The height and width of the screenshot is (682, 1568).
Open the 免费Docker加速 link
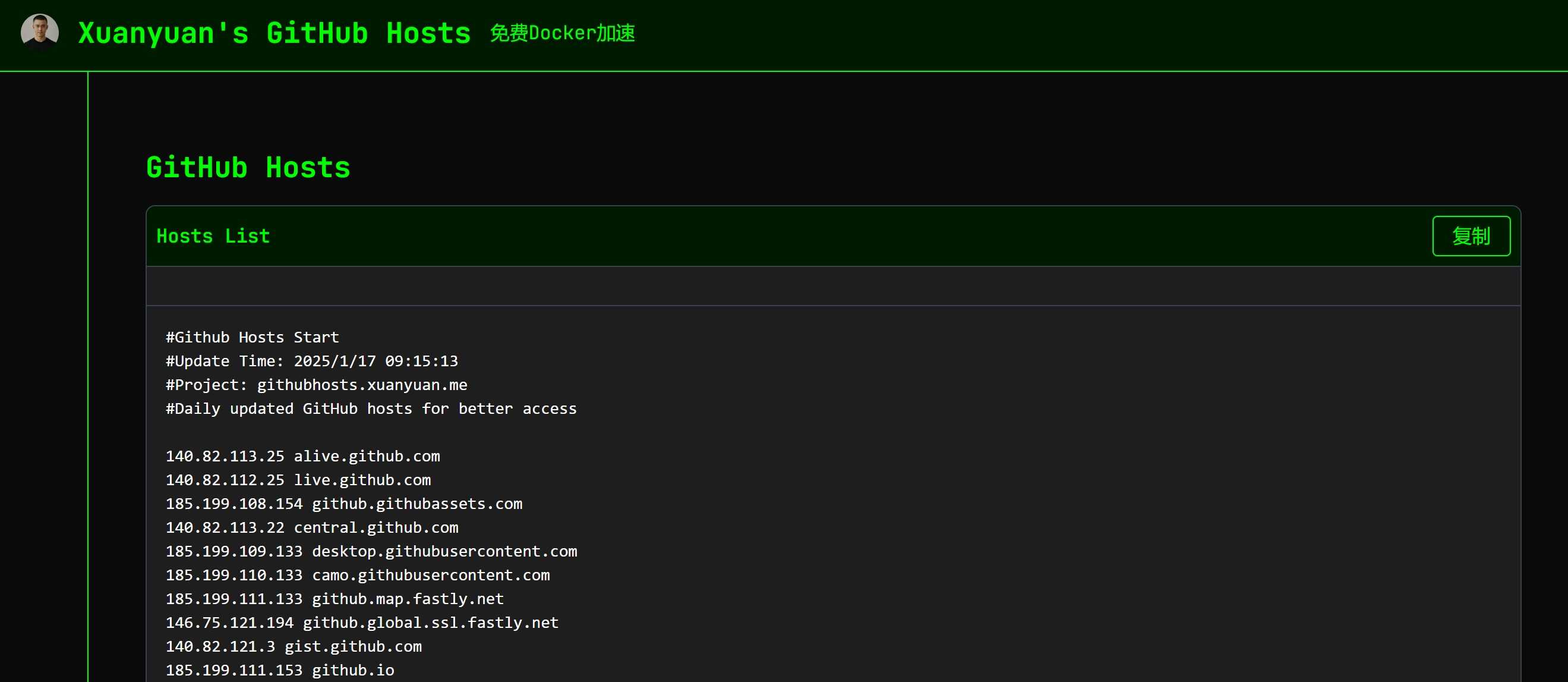pos(562,33)
